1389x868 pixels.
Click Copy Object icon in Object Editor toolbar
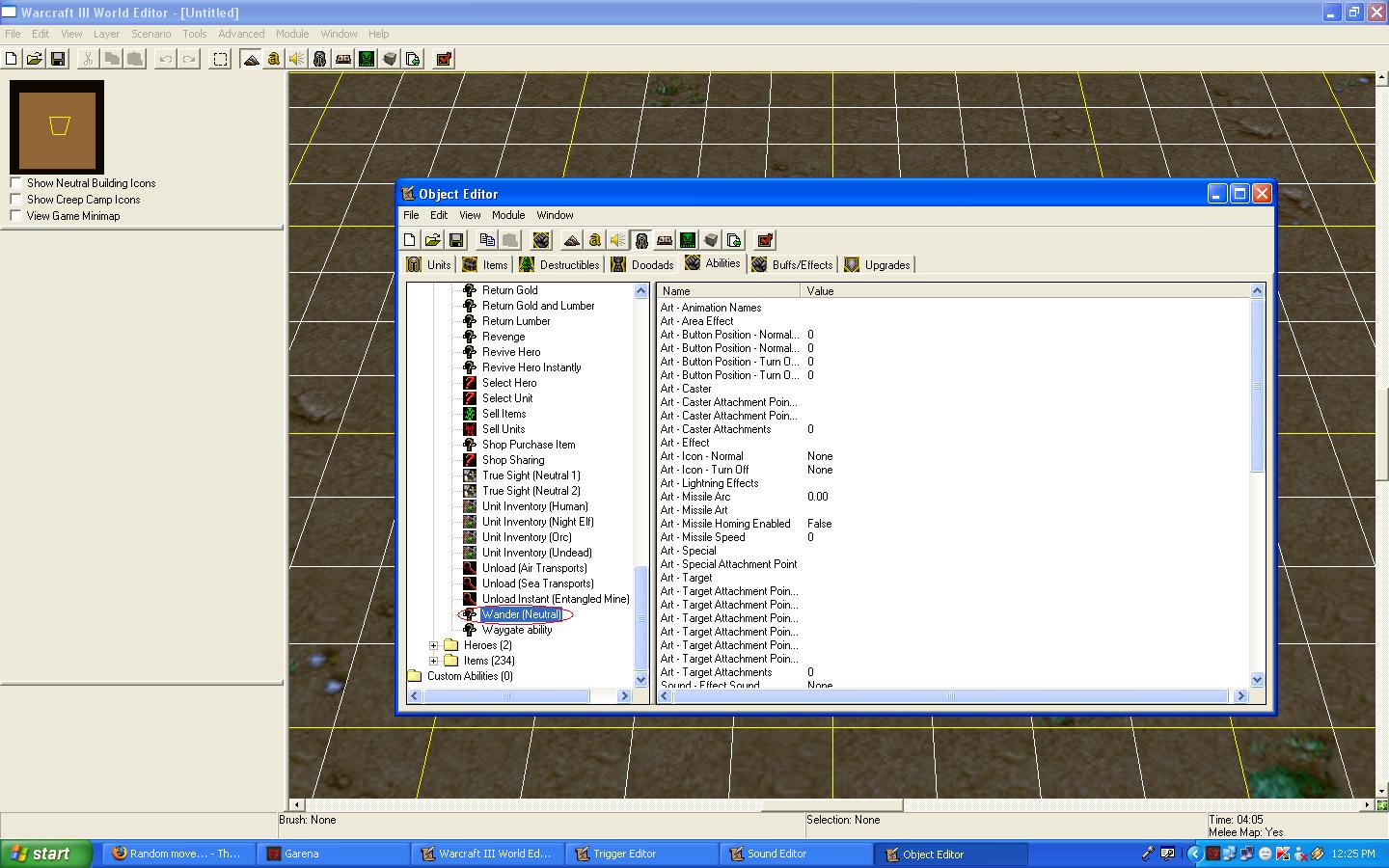click(487, 240)
